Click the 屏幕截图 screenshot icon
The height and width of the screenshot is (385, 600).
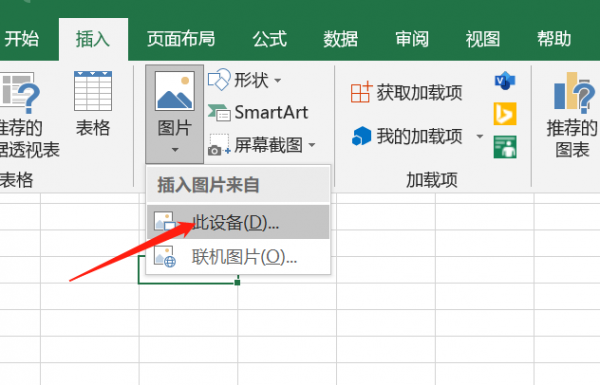[219, 145]
